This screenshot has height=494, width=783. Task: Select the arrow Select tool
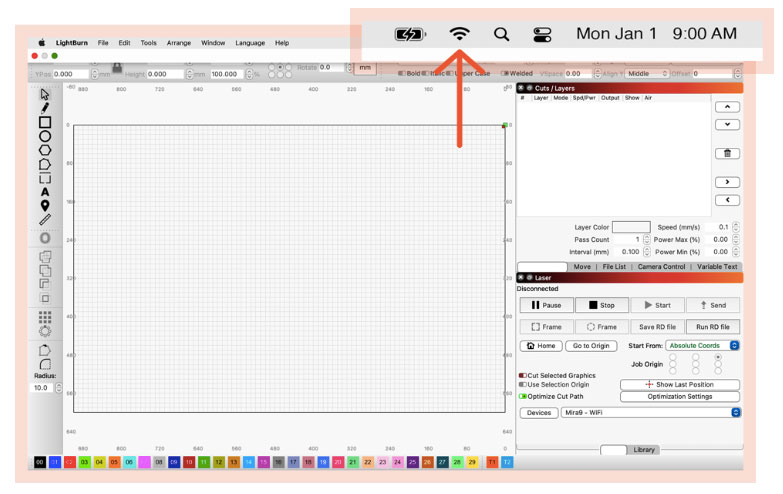click(x=44, y=94)
